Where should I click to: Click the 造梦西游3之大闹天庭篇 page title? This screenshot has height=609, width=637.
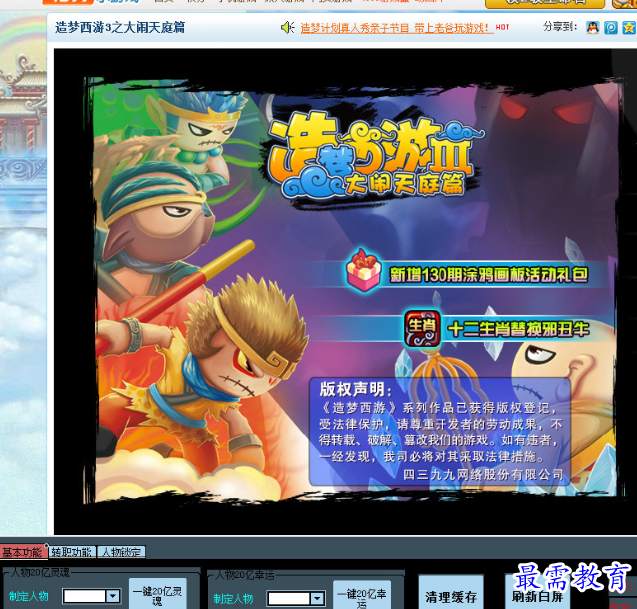coord(120,28)
